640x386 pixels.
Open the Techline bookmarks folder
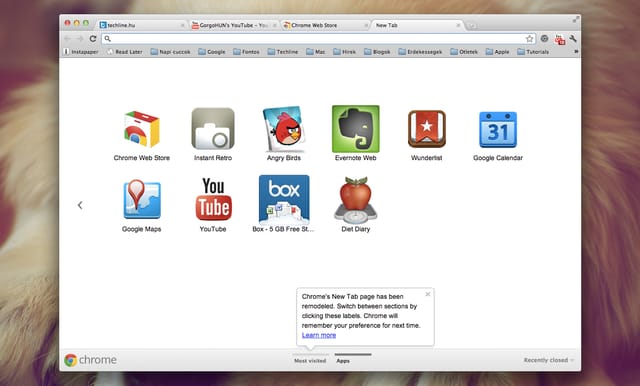283,52
